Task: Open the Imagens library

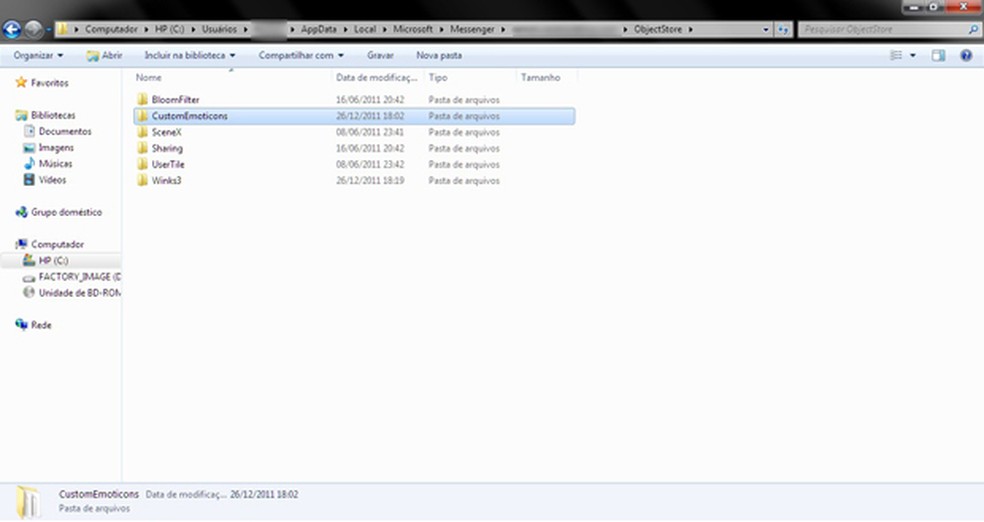Action: pos(56,147)
